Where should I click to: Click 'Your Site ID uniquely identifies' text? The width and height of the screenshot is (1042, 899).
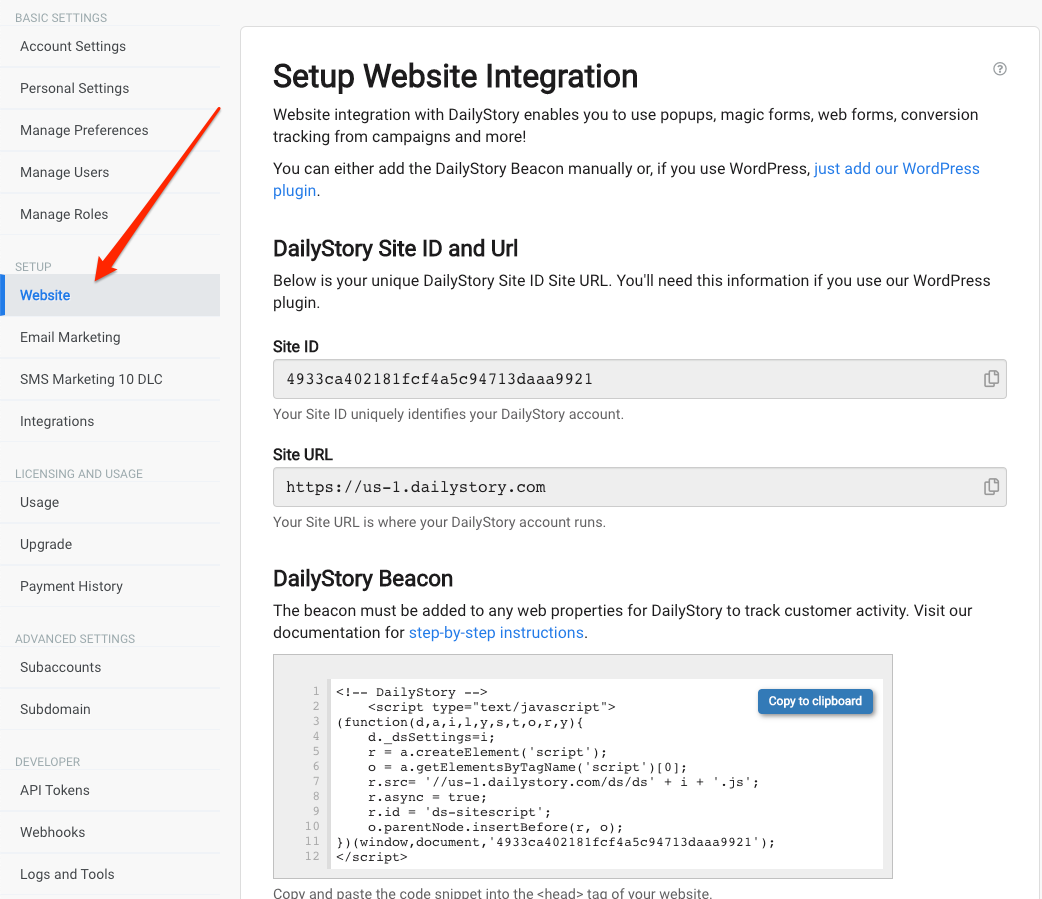[x=449, y=414]
